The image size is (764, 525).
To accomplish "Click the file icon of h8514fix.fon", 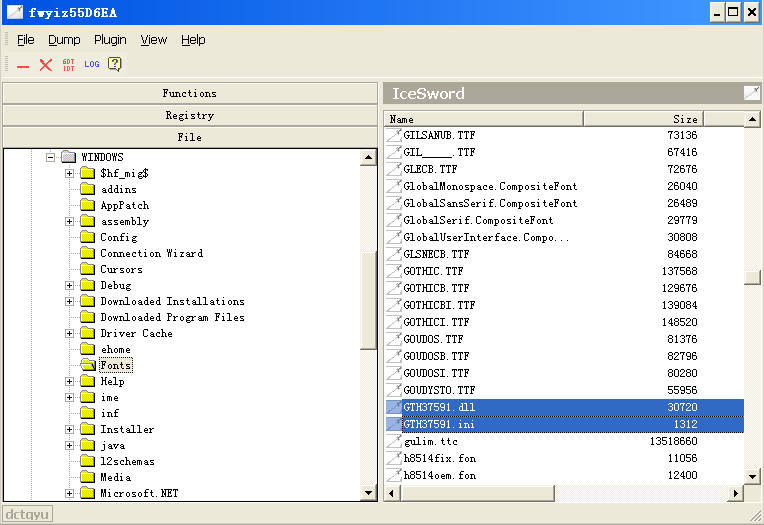I will (394, 458).
